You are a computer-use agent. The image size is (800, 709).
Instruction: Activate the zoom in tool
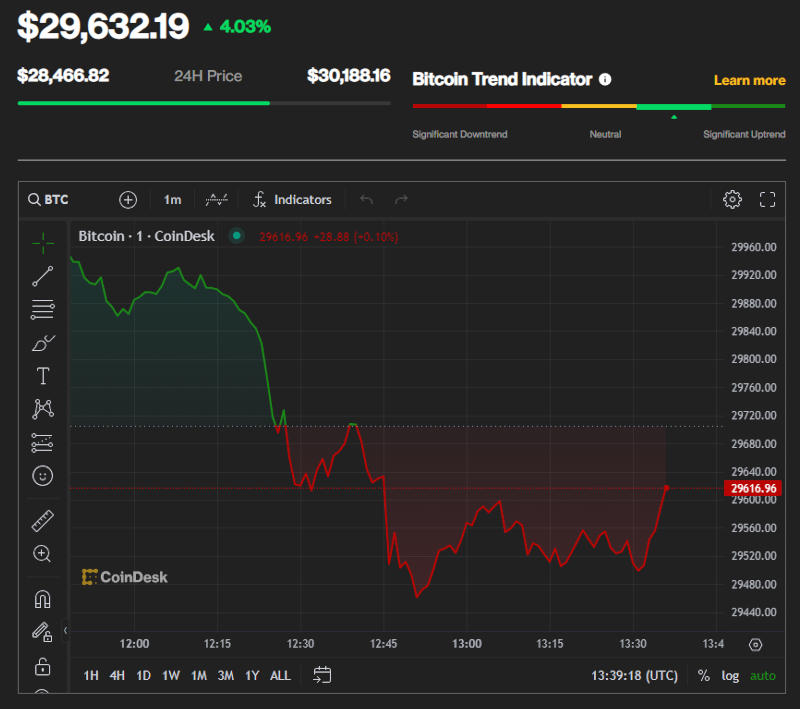click(42, 553)
